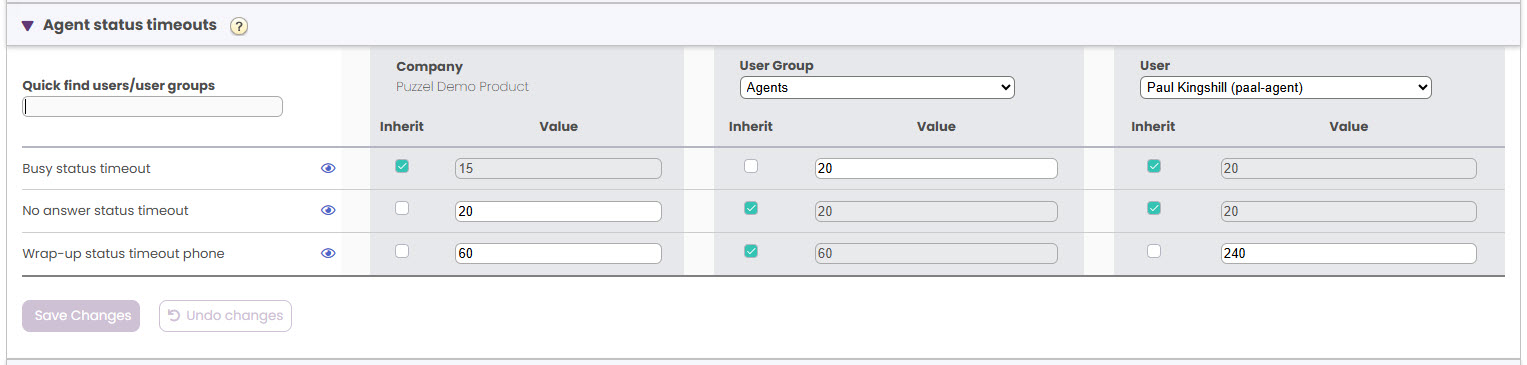Click the User Wrap-up value field showing 240
1527x365 pixels.
click(1348, 254)
